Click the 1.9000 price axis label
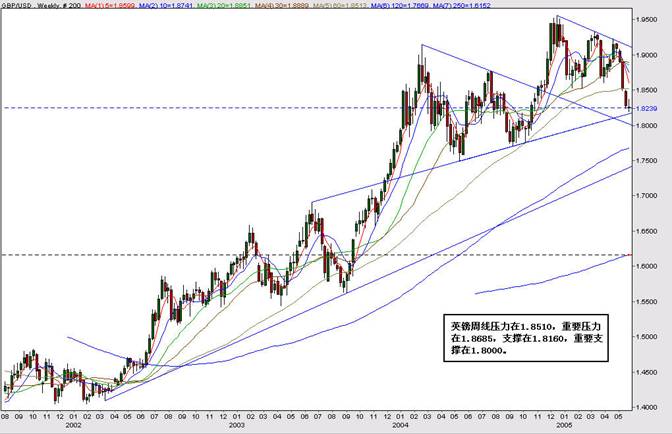672x434 pixels. 647,55
